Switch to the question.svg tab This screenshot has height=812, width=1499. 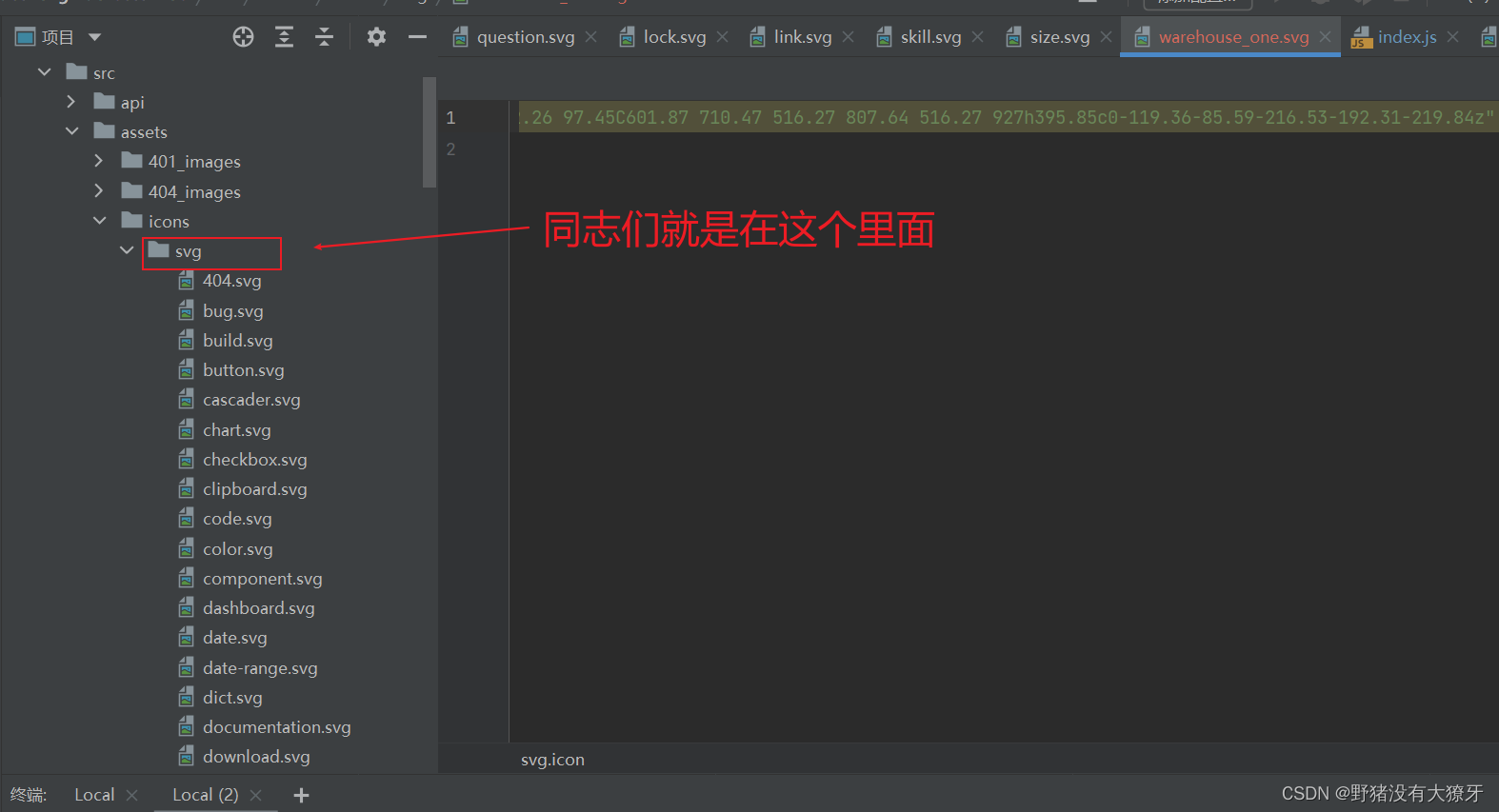[x=526, y=37]
